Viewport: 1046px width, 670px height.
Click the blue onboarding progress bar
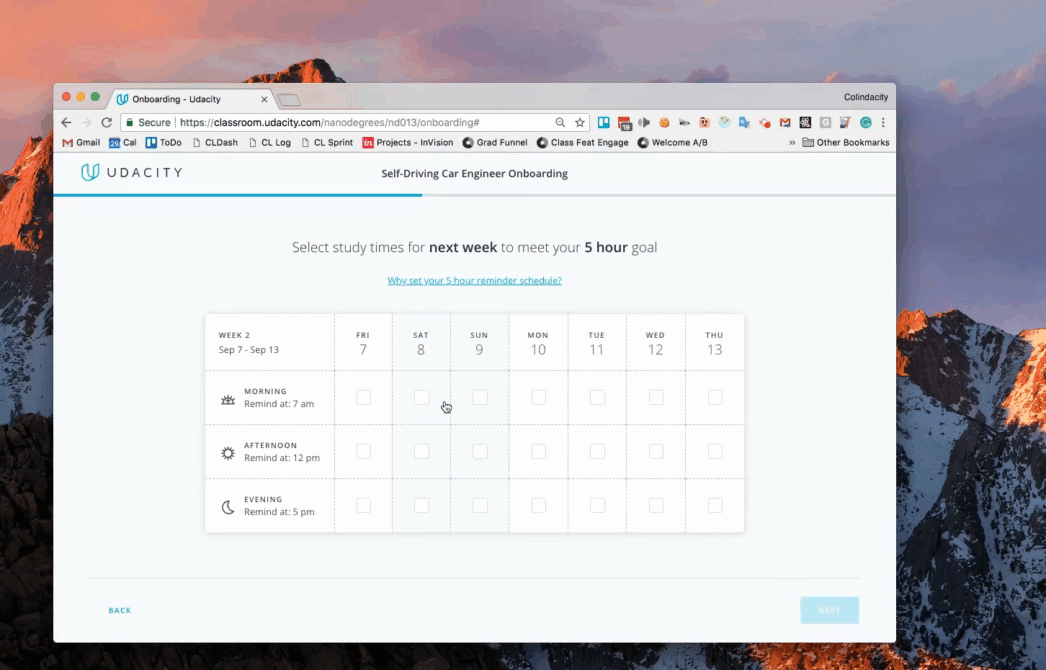(237, 198)
